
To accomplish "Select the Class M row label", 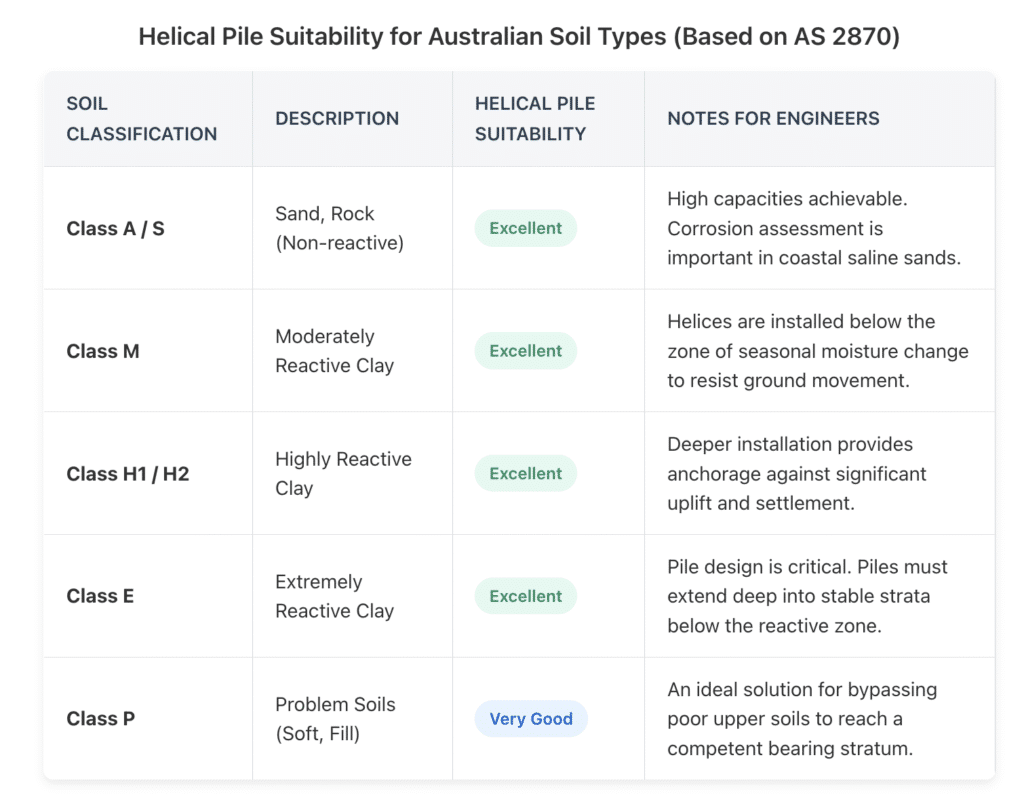I will tap(103, 351).
